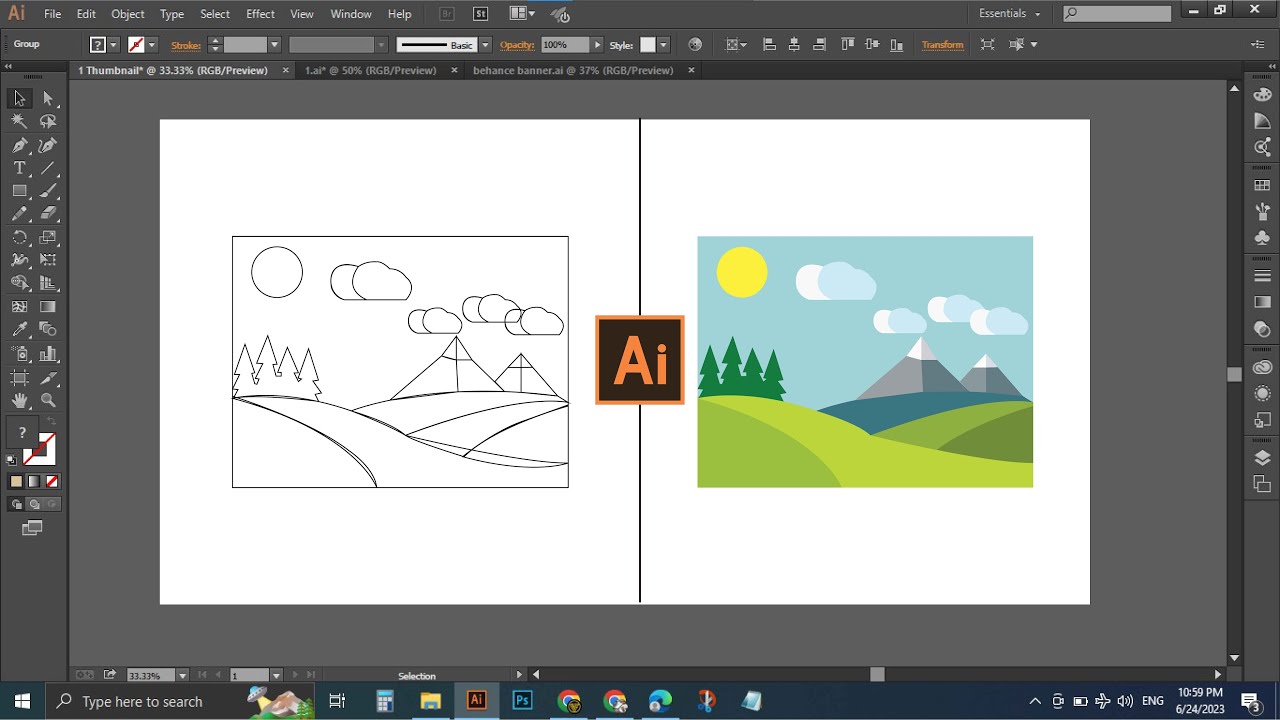This screenshot has height=720, width=1280.
Task: Pick the Type tool
Action: (19, 168)
